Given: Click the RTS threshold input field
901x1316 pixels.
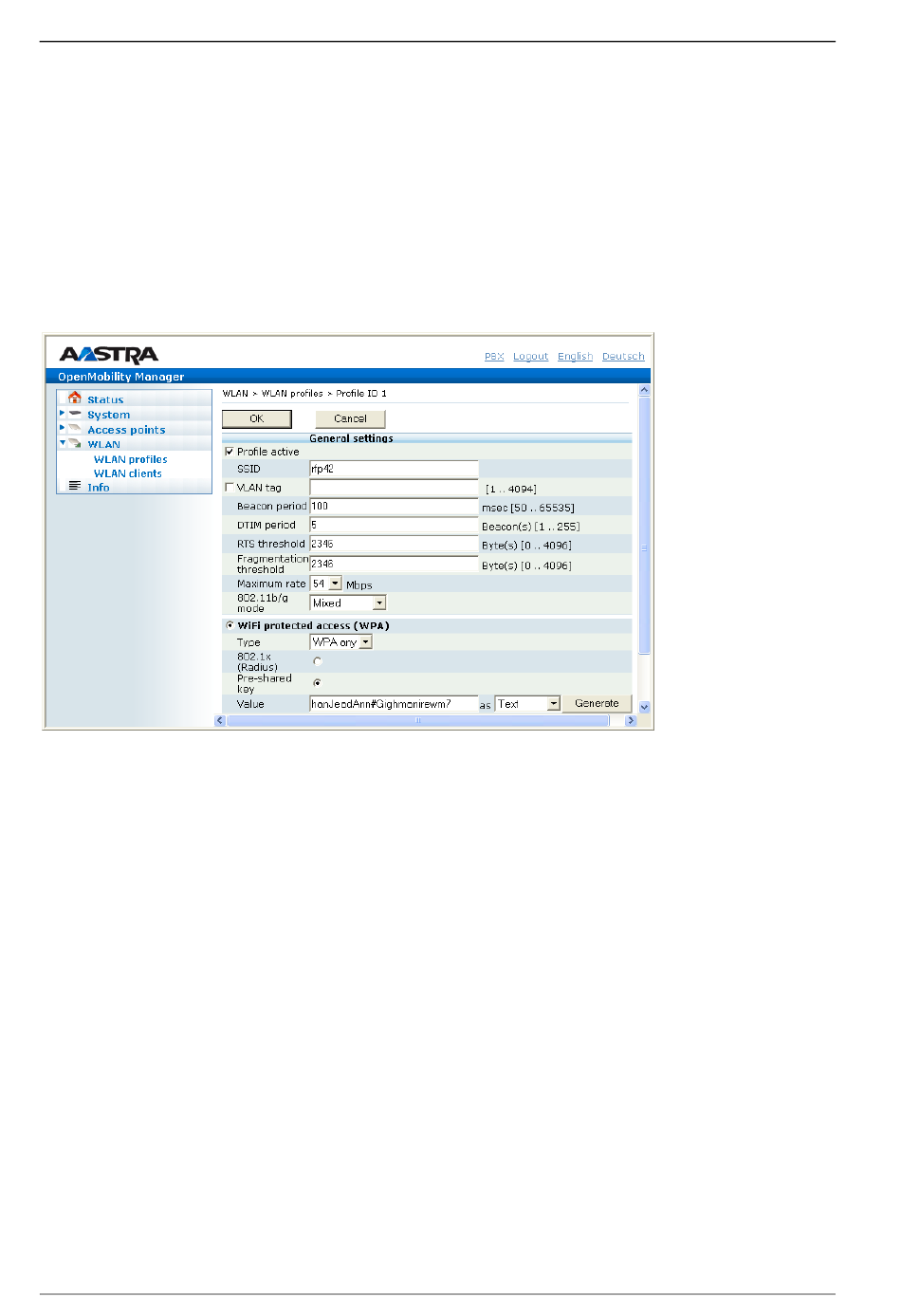Looking at the screenshot, I should point(394,544).
